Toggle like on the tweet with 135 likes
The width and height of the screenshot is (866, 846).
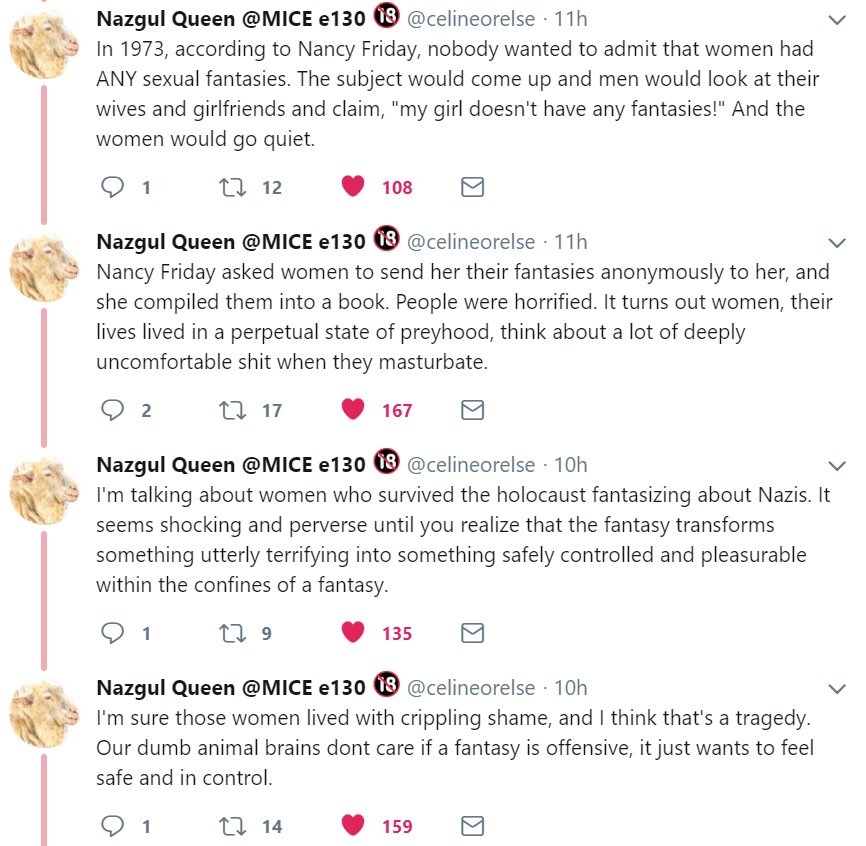(352, 633)
